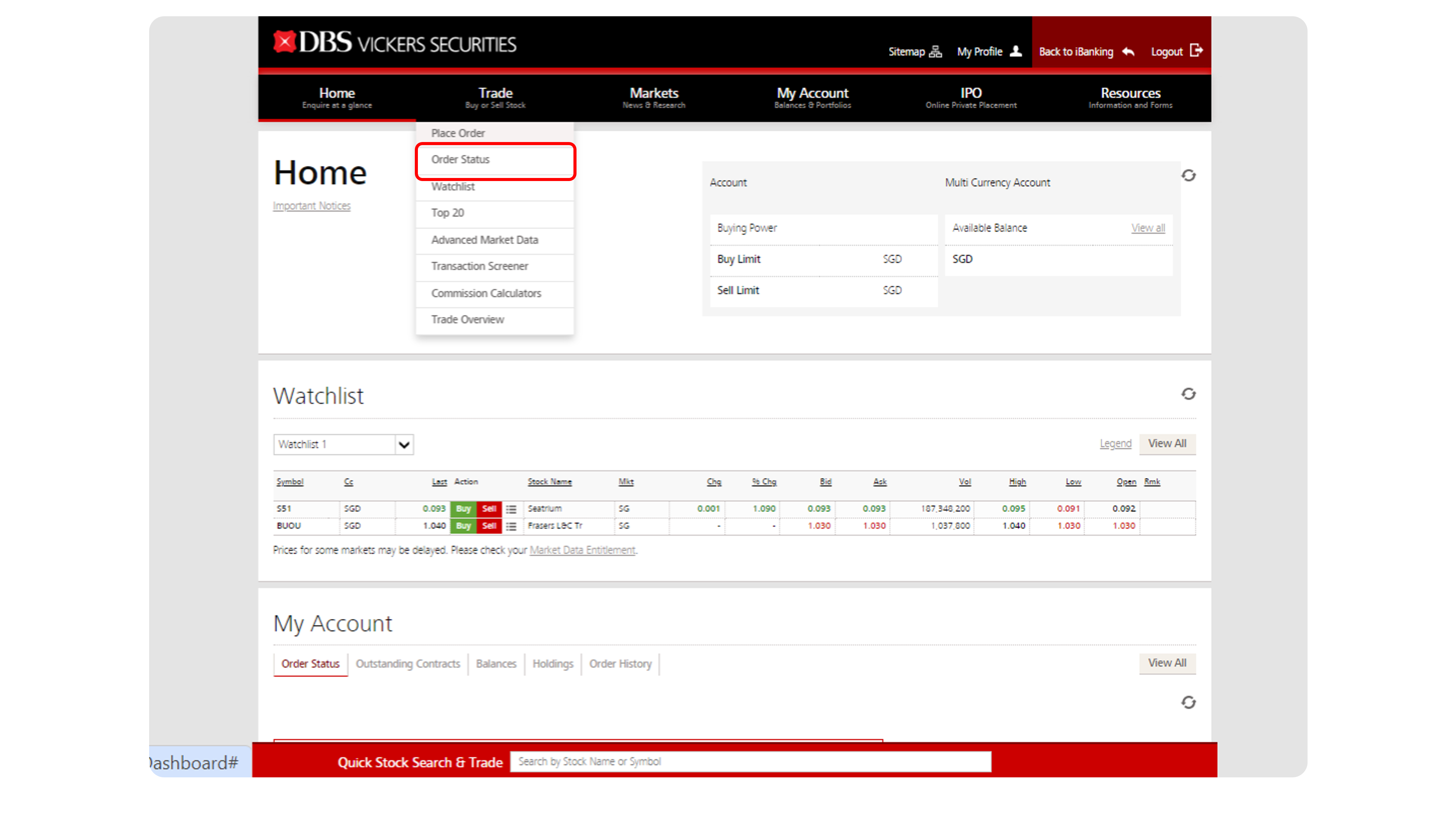
Task: Sort watchlist by High column
Action: pos(1017,482)
